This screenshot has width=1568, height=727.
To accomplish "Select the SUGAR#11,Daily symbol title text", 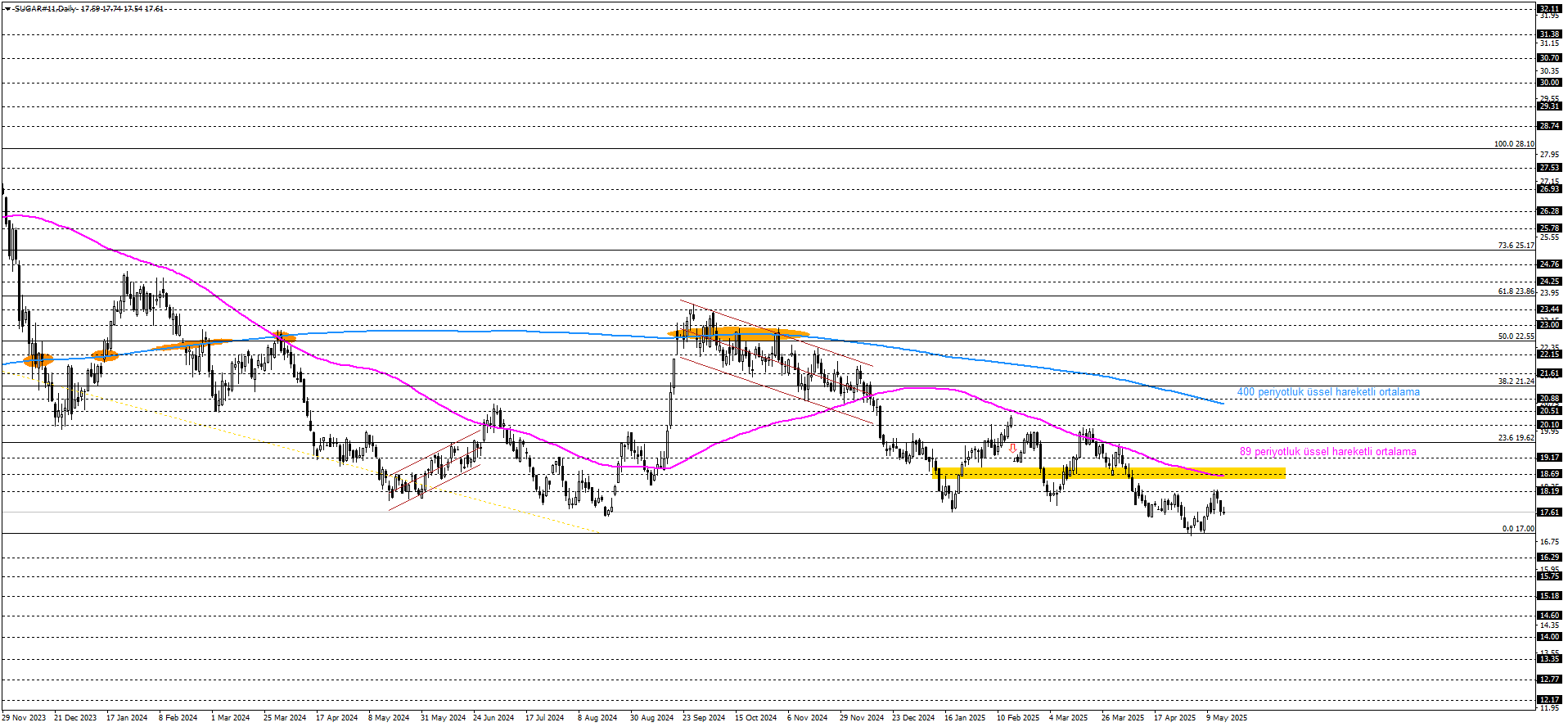I will pos(44,9).
